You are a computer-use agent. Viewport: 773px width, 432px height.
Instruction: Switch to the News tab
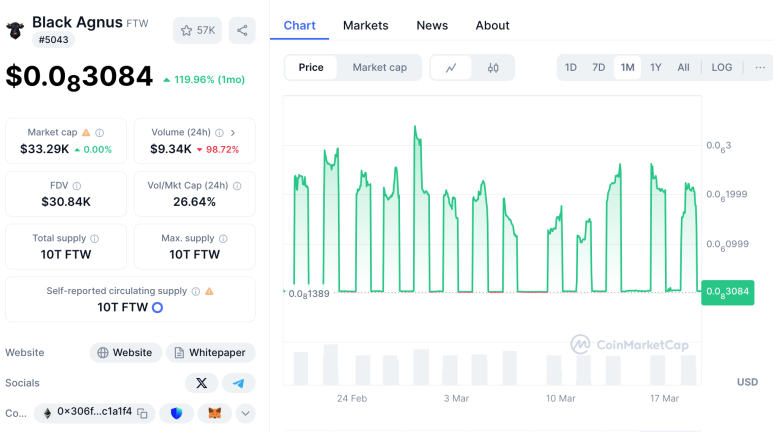pyautogui.click(x=432, y=26)
